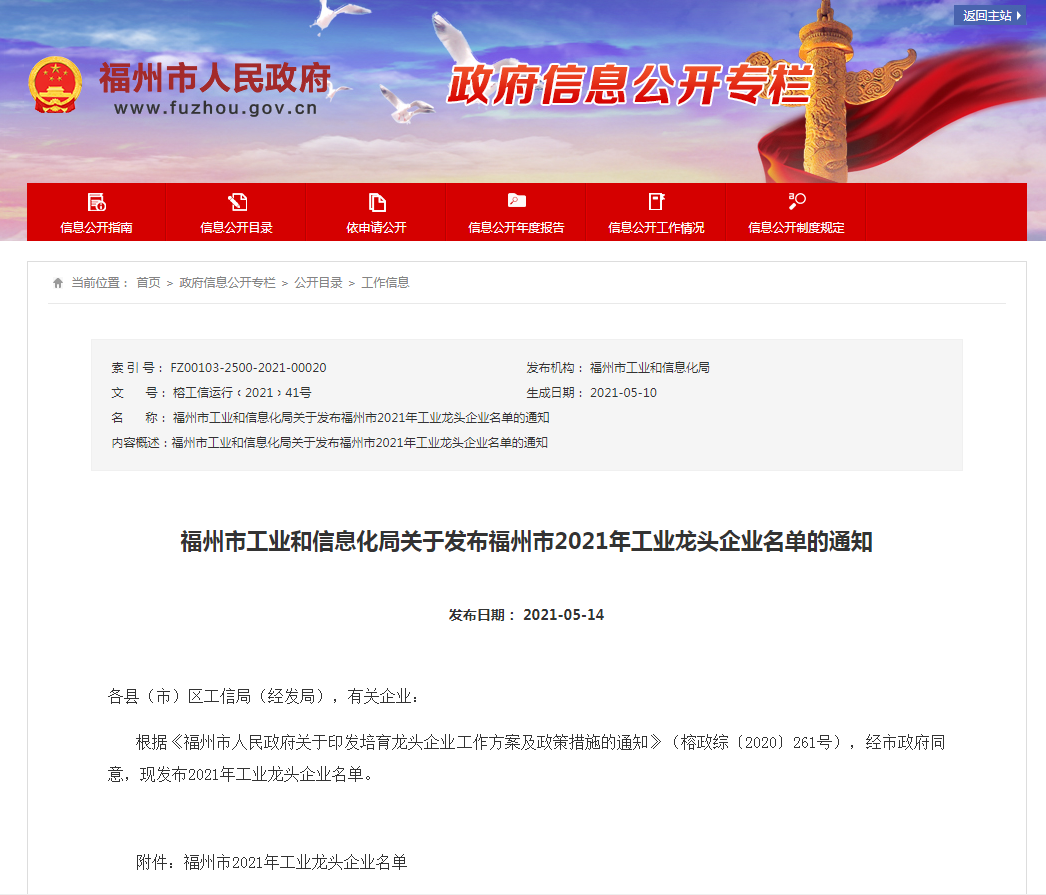Click the 信息公开制度规定 search icon
The height and width of the screenshot is (895, 1046).
coord(796,202)
